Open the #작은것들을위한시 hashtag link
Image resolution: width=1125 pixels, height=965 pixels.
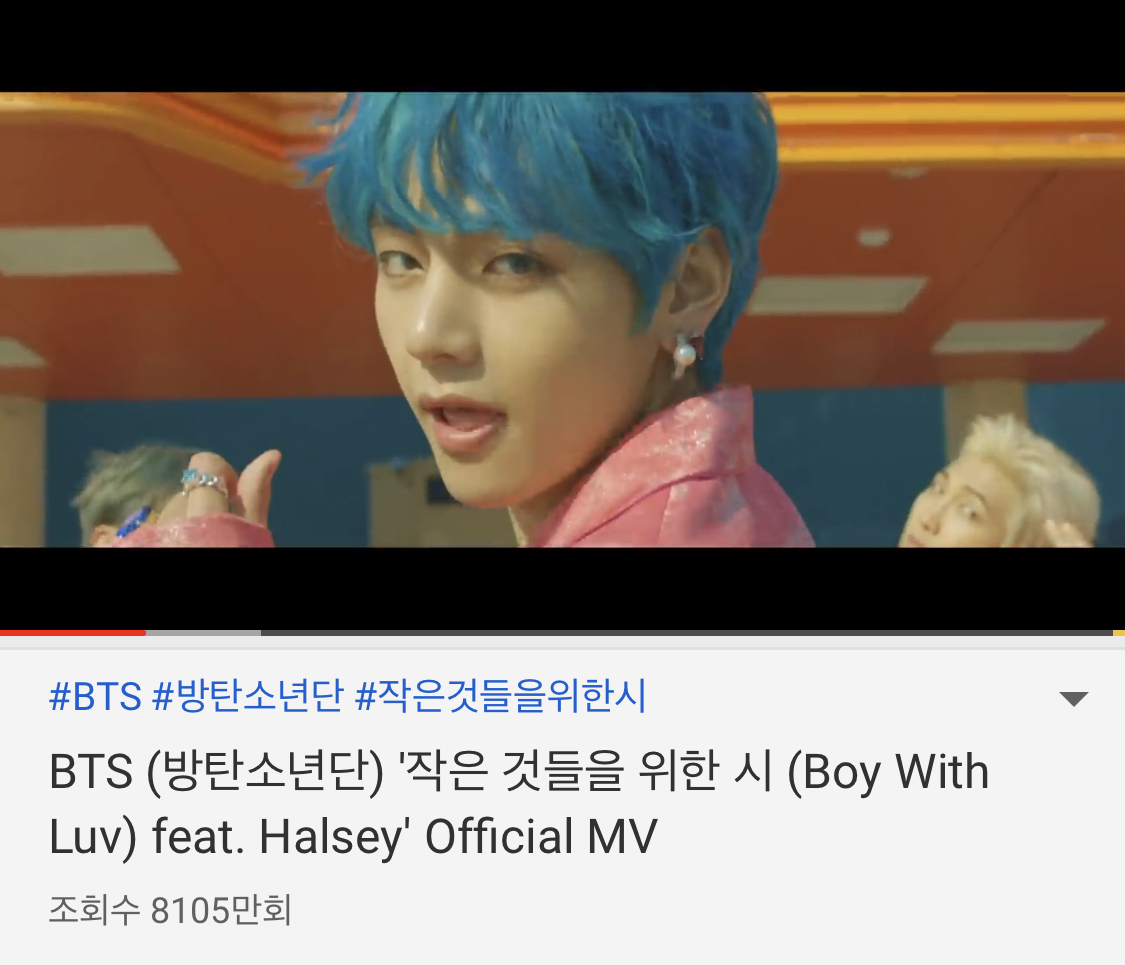501,696
